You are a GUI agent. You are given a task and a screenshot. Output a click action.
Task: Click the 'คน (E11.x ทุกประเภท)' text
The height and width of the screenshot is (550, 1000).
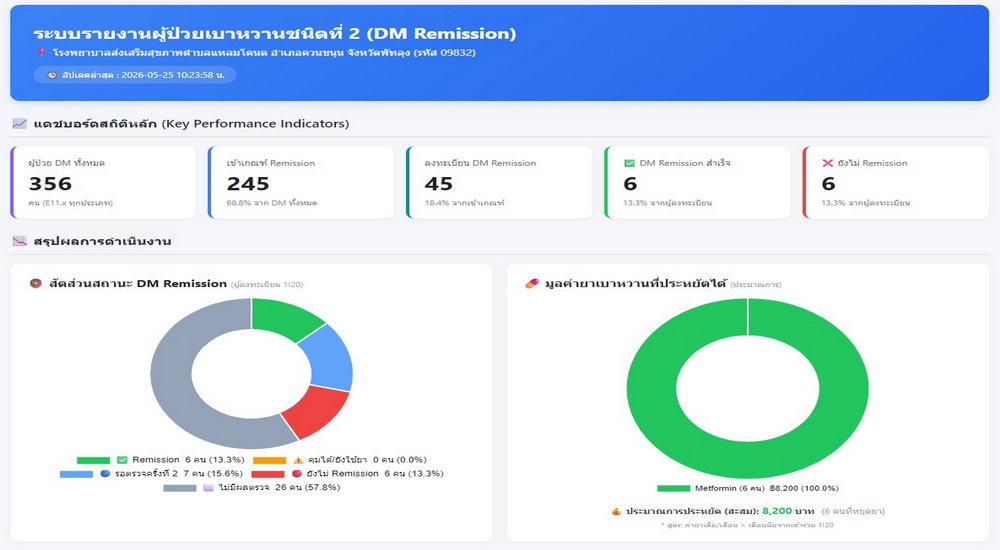(x=71, y=203)
